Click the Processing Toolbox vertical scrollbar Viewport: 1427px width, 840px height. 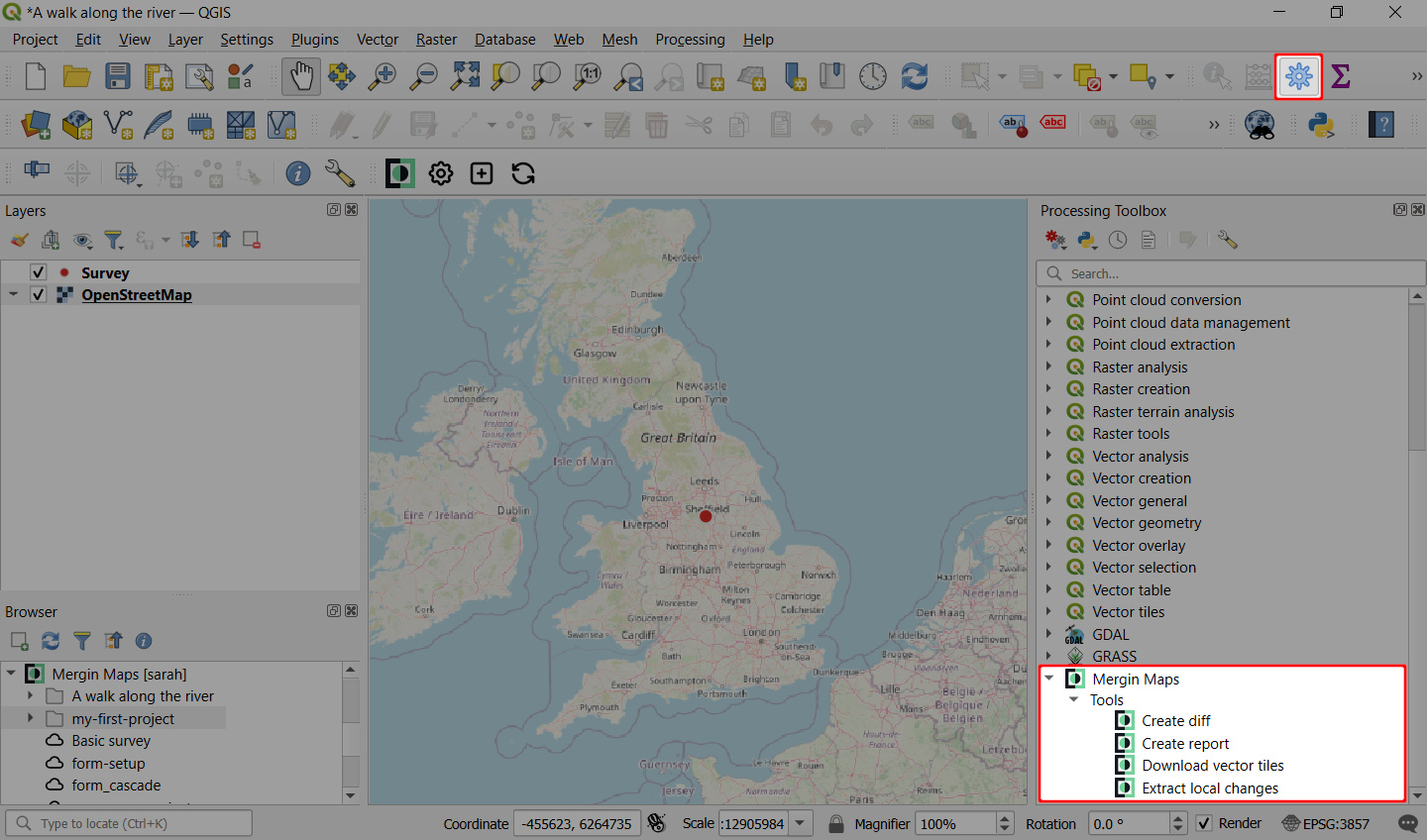pyautogui.click(x=1417, y=378)
